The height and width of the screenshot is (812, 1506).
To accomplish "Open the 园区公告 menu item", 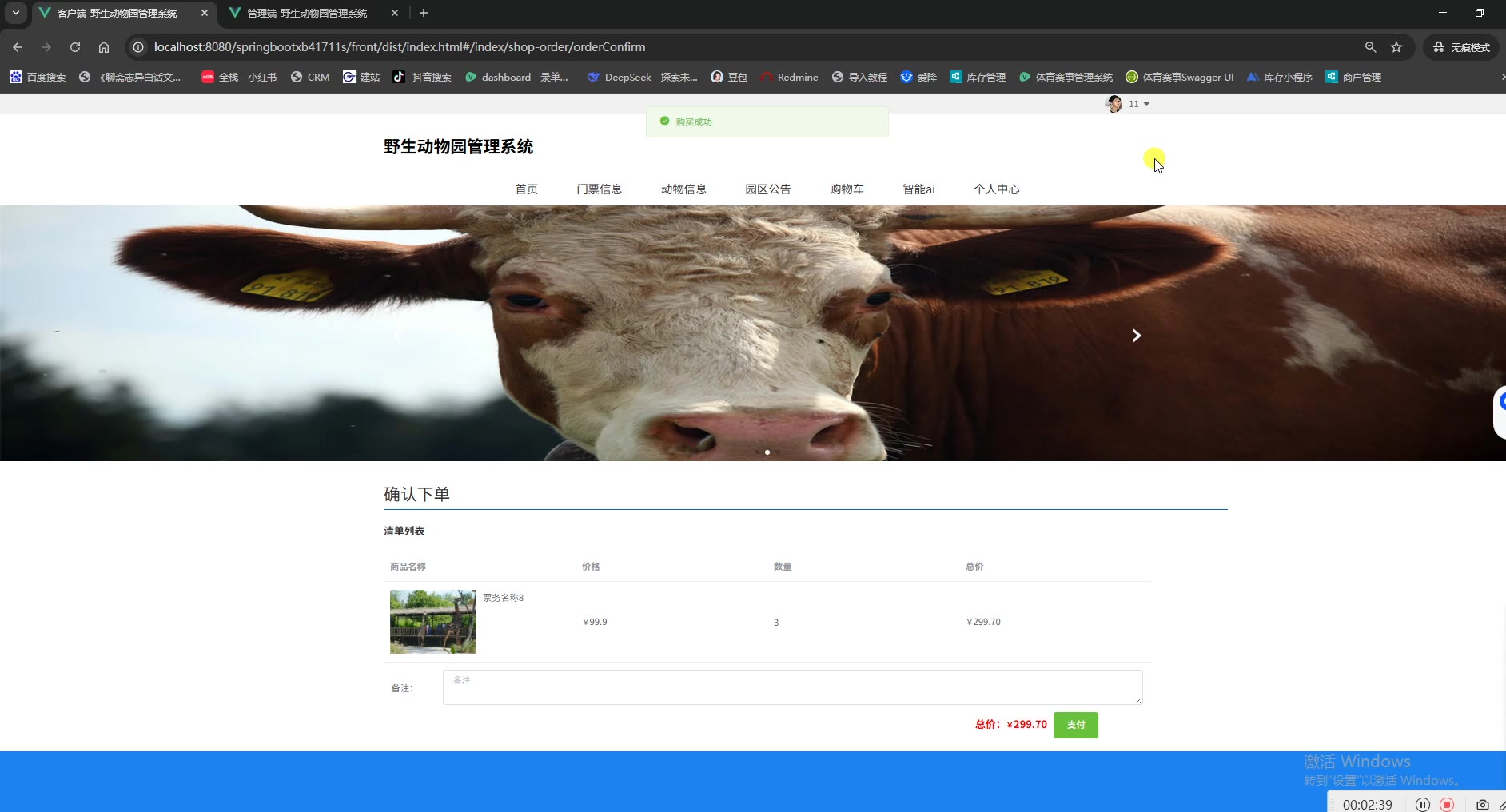I will click(x=768, y=189).
